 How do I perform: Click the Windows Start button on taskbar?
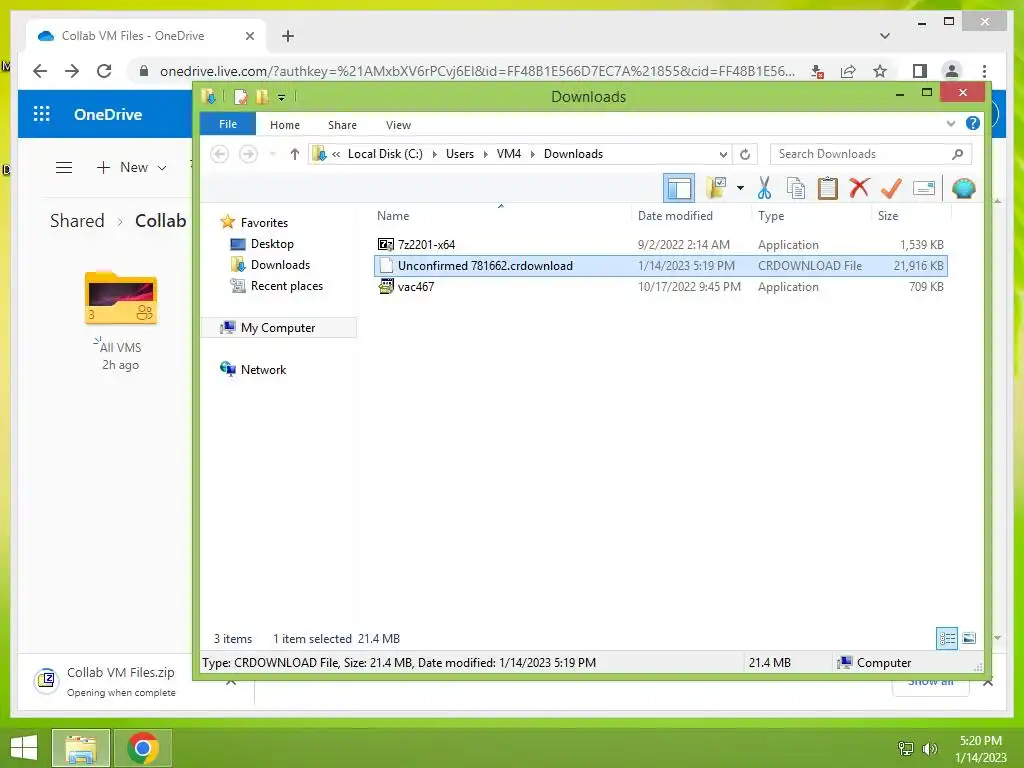coord(24,748)
